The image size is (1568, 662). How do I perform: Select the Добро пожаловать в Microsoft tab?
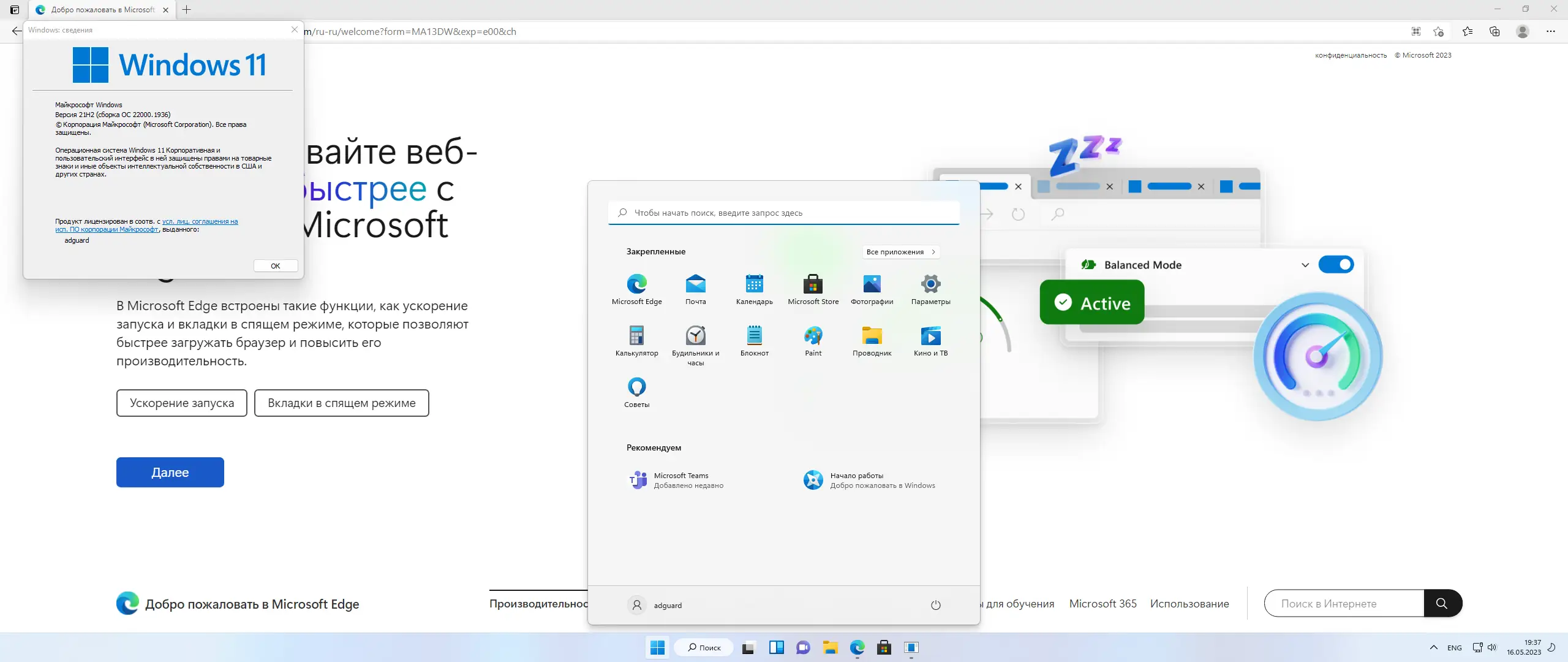click(102, 10)
